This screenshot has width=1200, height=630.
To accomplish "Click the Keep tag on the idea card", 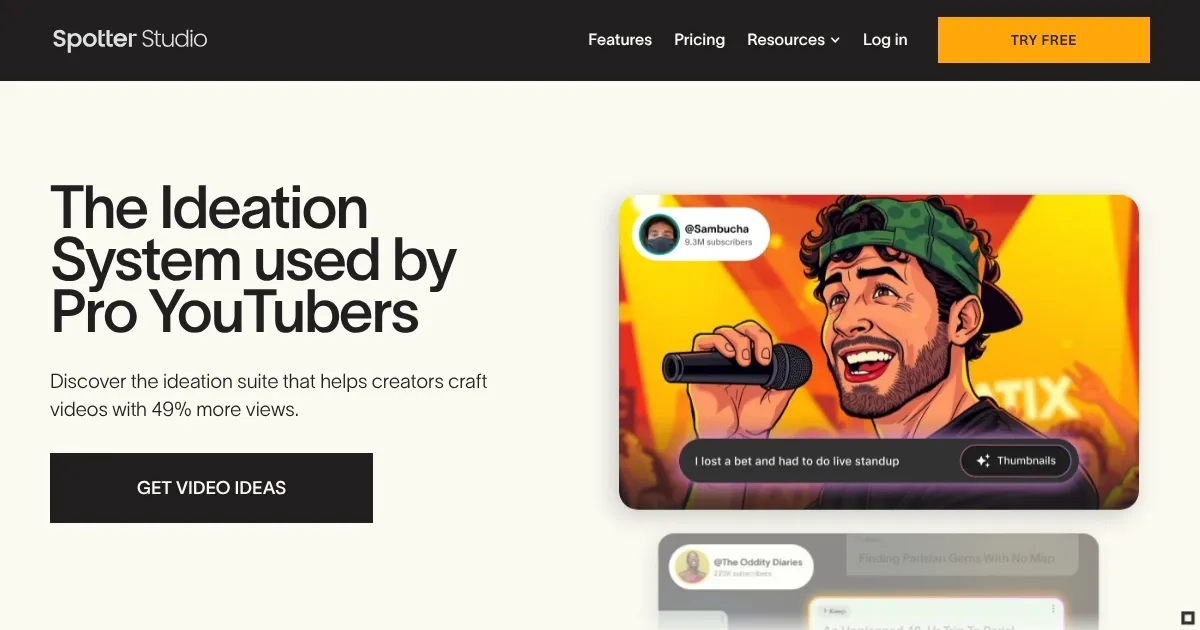I will coord(834,609).
